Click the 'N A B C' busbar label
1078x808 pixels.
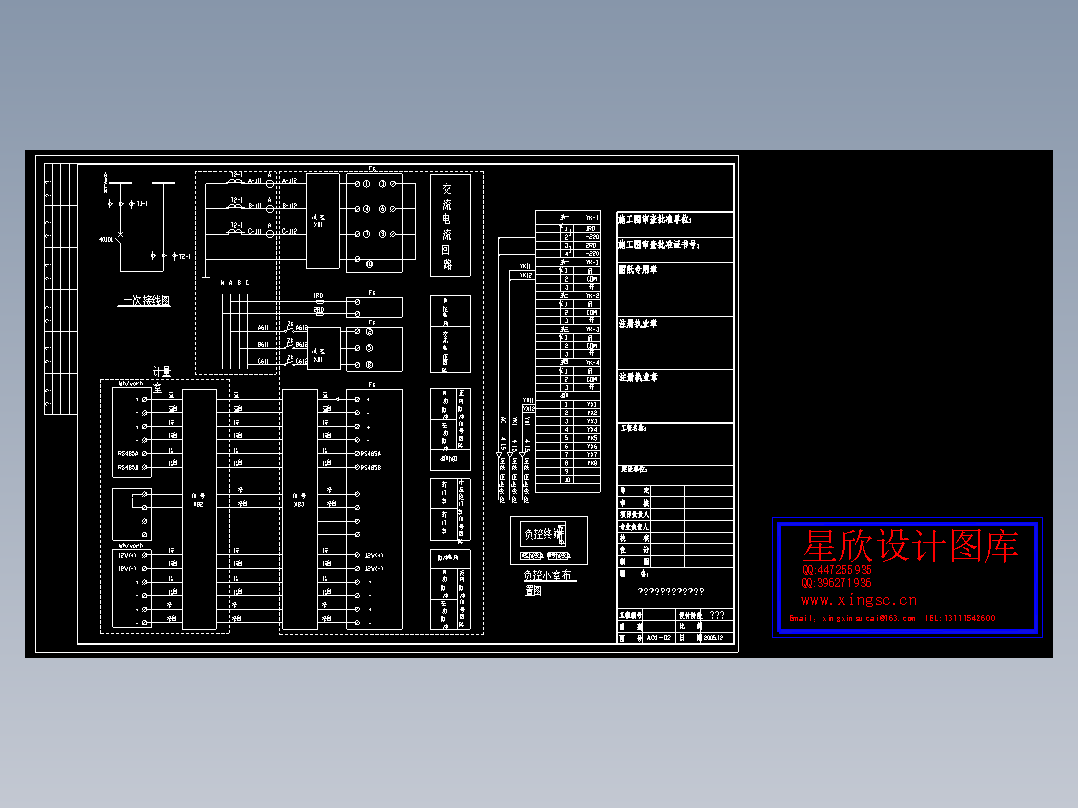235,283
